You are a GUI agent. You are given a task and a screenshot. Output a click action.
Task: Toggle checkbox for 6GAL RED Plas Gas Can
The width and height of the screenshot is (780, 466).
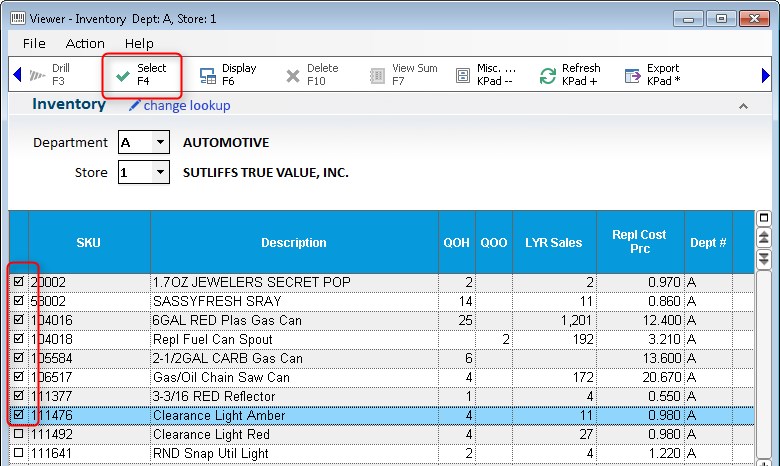point(18,321)
